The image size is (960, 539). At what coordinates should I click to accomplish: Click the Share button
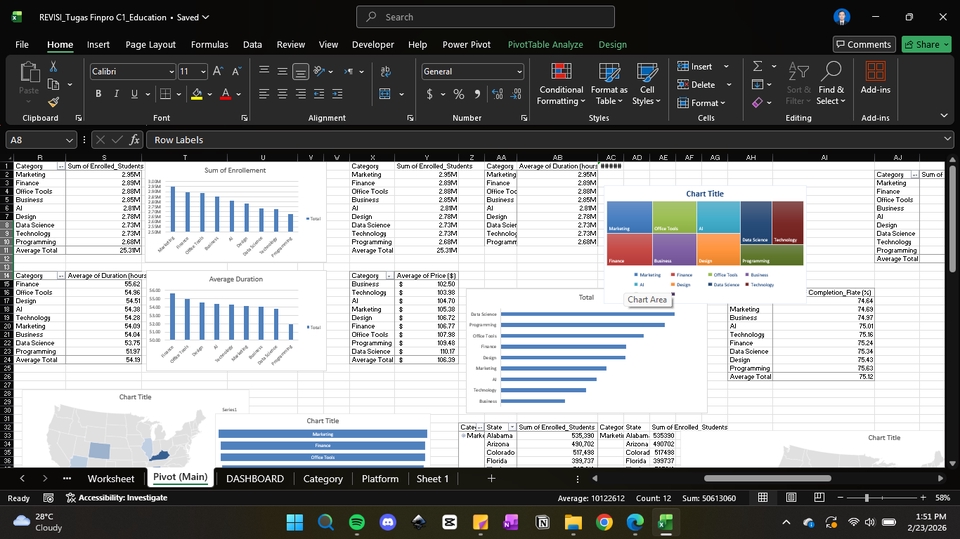click(926, 44)
